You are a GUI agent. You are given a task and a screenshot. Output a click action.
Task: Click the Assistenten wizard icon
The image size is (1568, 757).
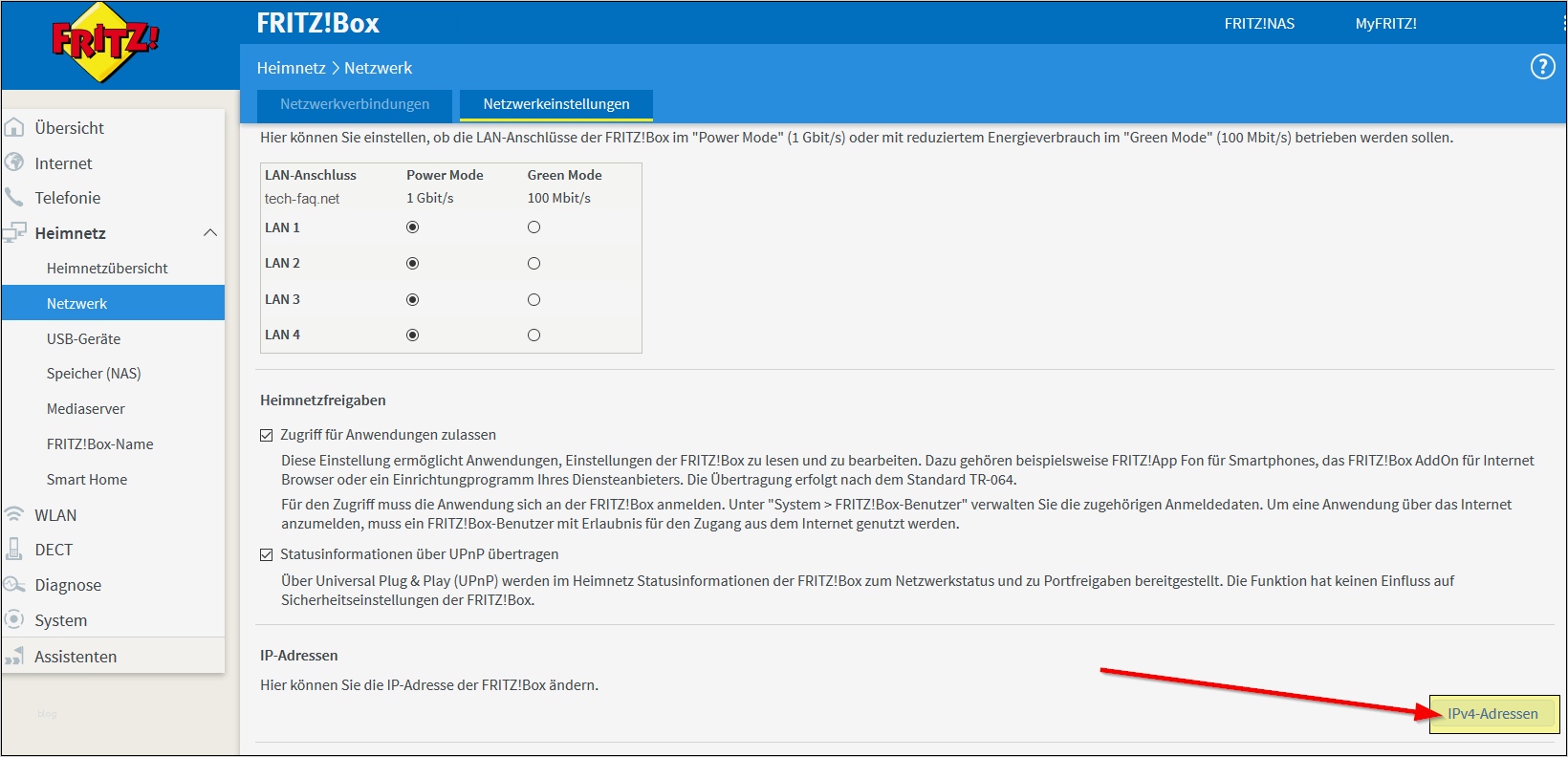pyautogui.click(x=14, y=656)
